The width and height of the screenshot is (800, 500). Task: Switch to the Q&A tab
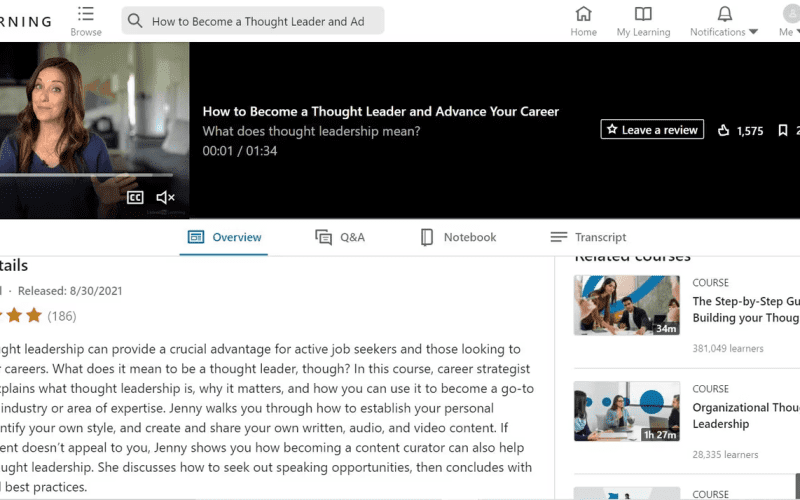pyautogui.click(x=340, y=237)
